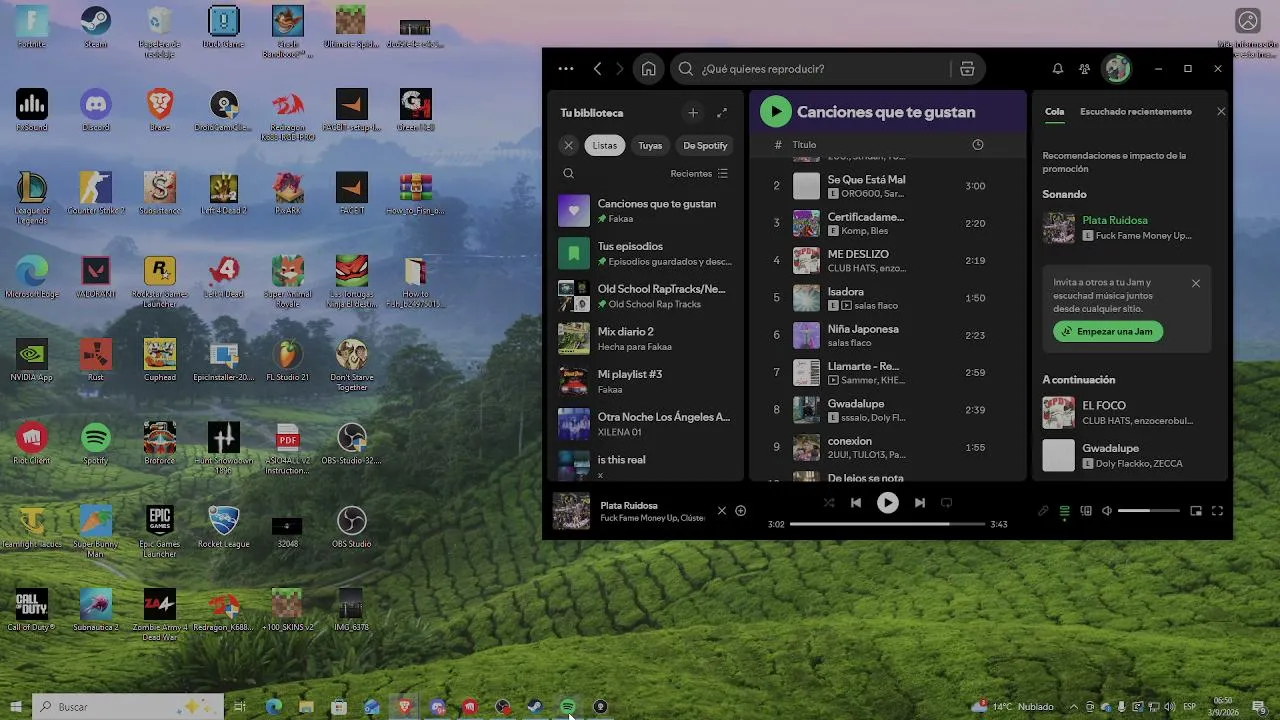
Task: Switch to the Cola tab
Action: tap(1054, 112)
